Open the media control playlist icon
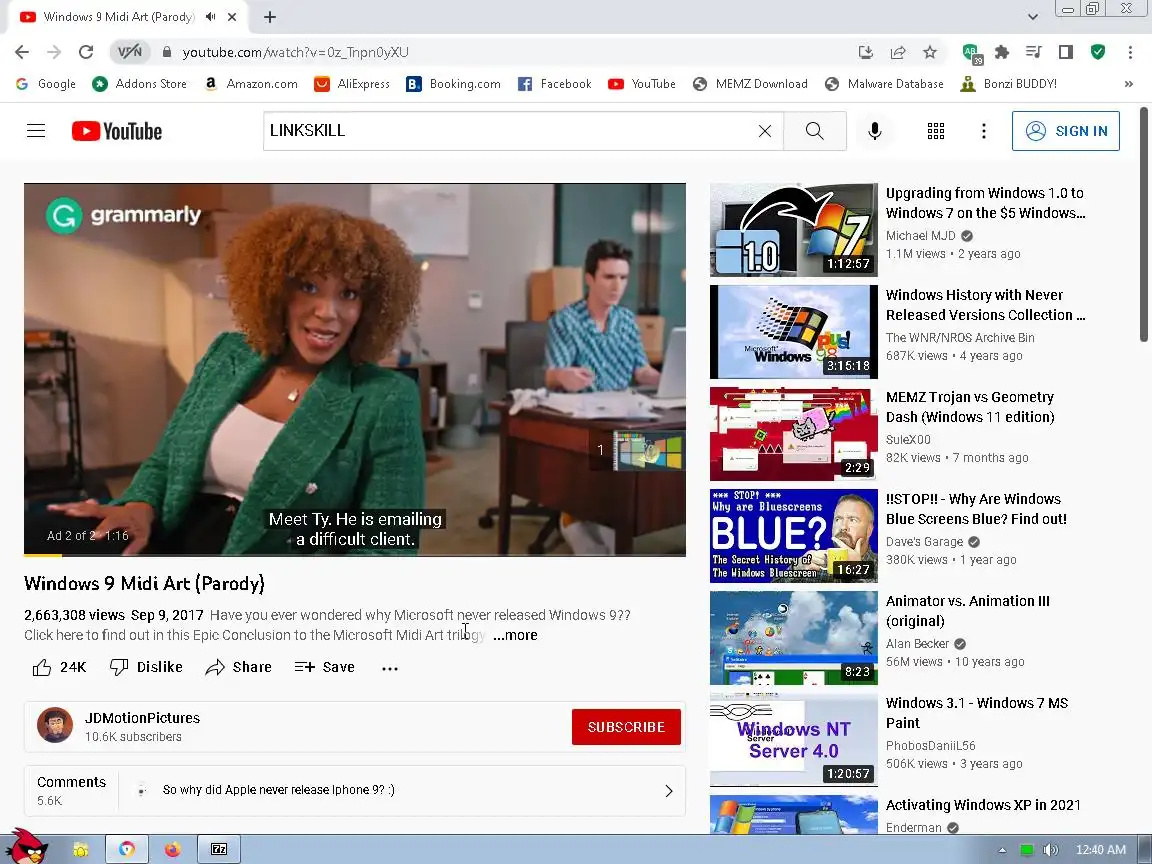This screenshot has width=1152, height=864. (x=1034, y=52)
